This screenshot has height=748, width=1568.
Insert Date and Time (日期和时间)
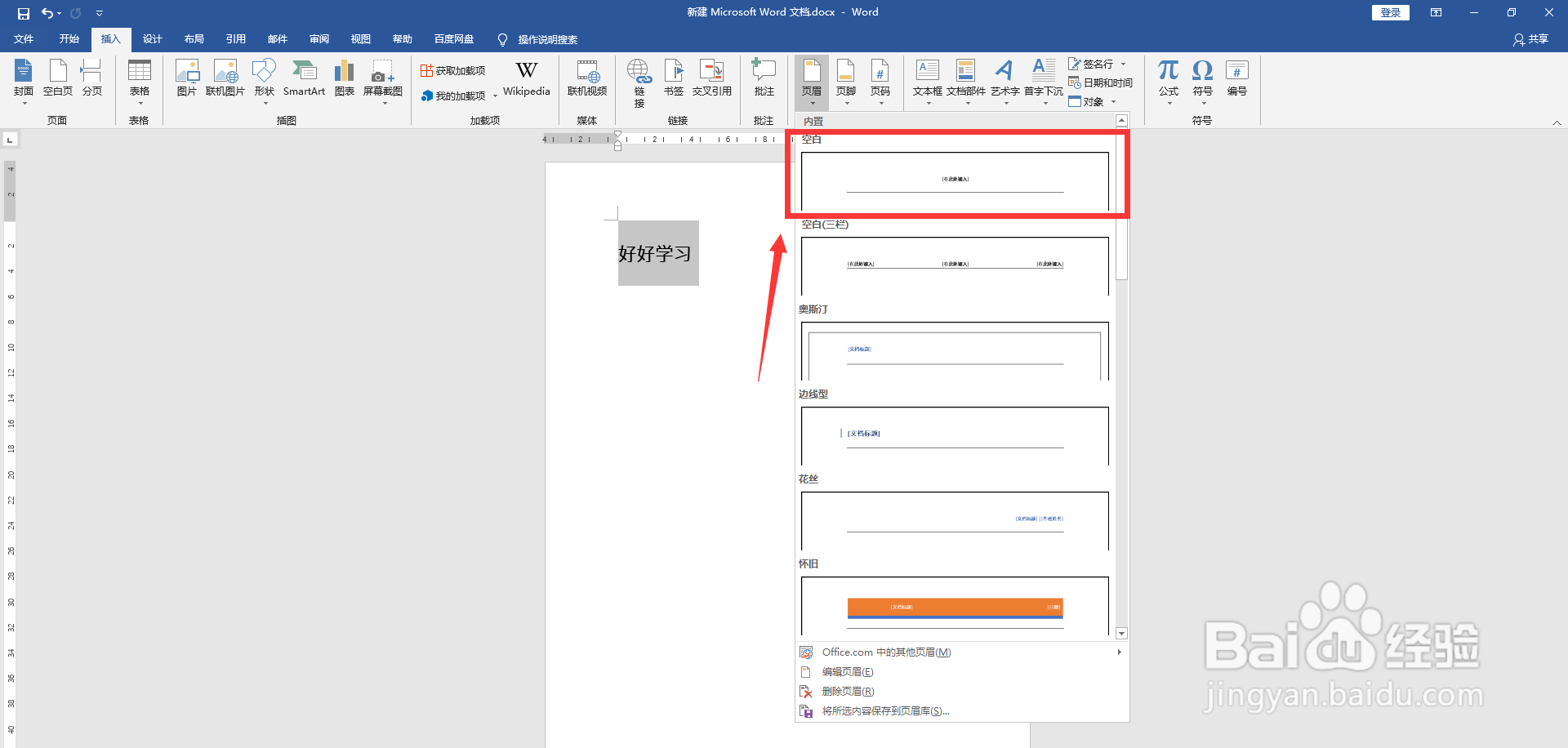click(x=1100, y=82)
